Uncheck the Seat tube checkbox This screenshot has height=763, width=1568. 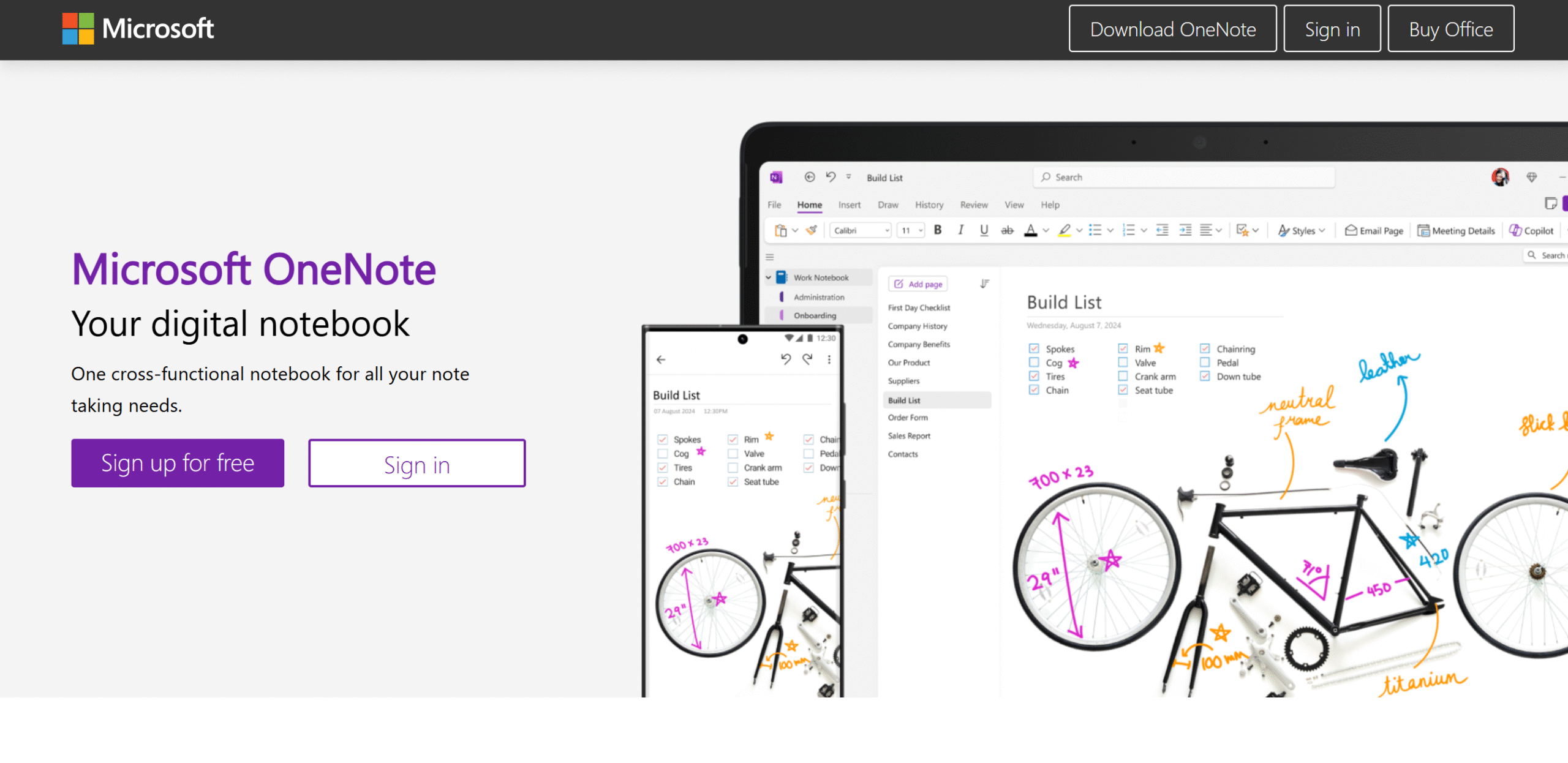(1122, 390)
